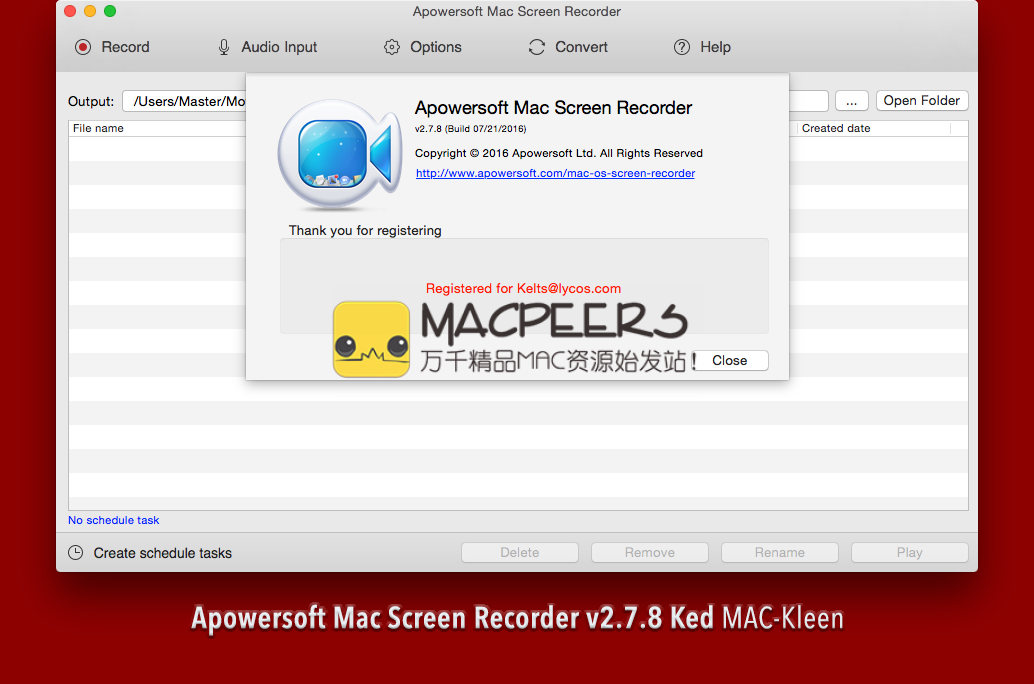Click the browse "..." button
Image resolution: width=1034 pixels, height=684 pixels.
[x=852, y=100]
